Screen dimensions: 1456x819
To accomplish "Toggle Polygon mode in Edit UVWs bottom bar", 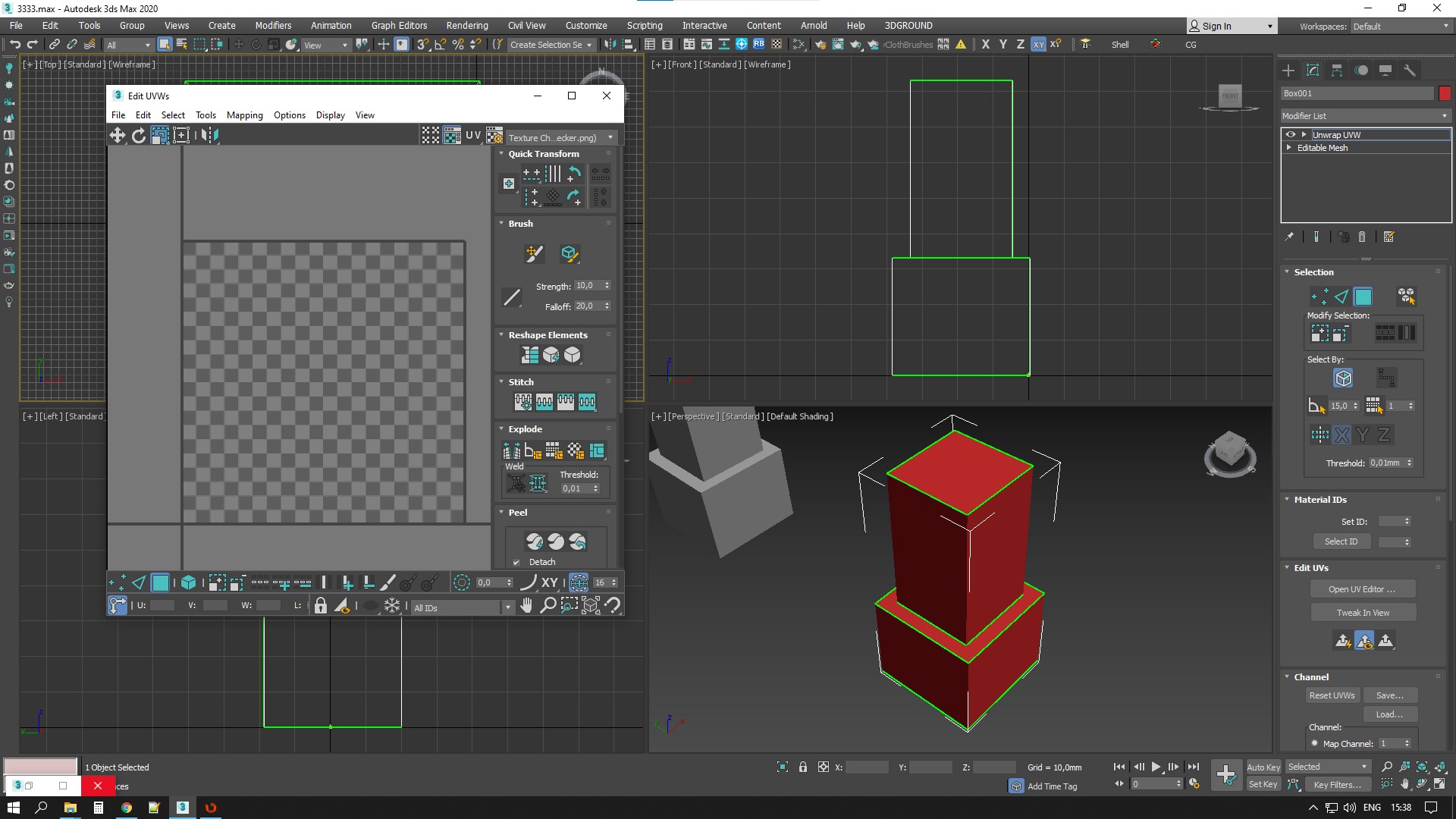I will [x=161, y=582].
